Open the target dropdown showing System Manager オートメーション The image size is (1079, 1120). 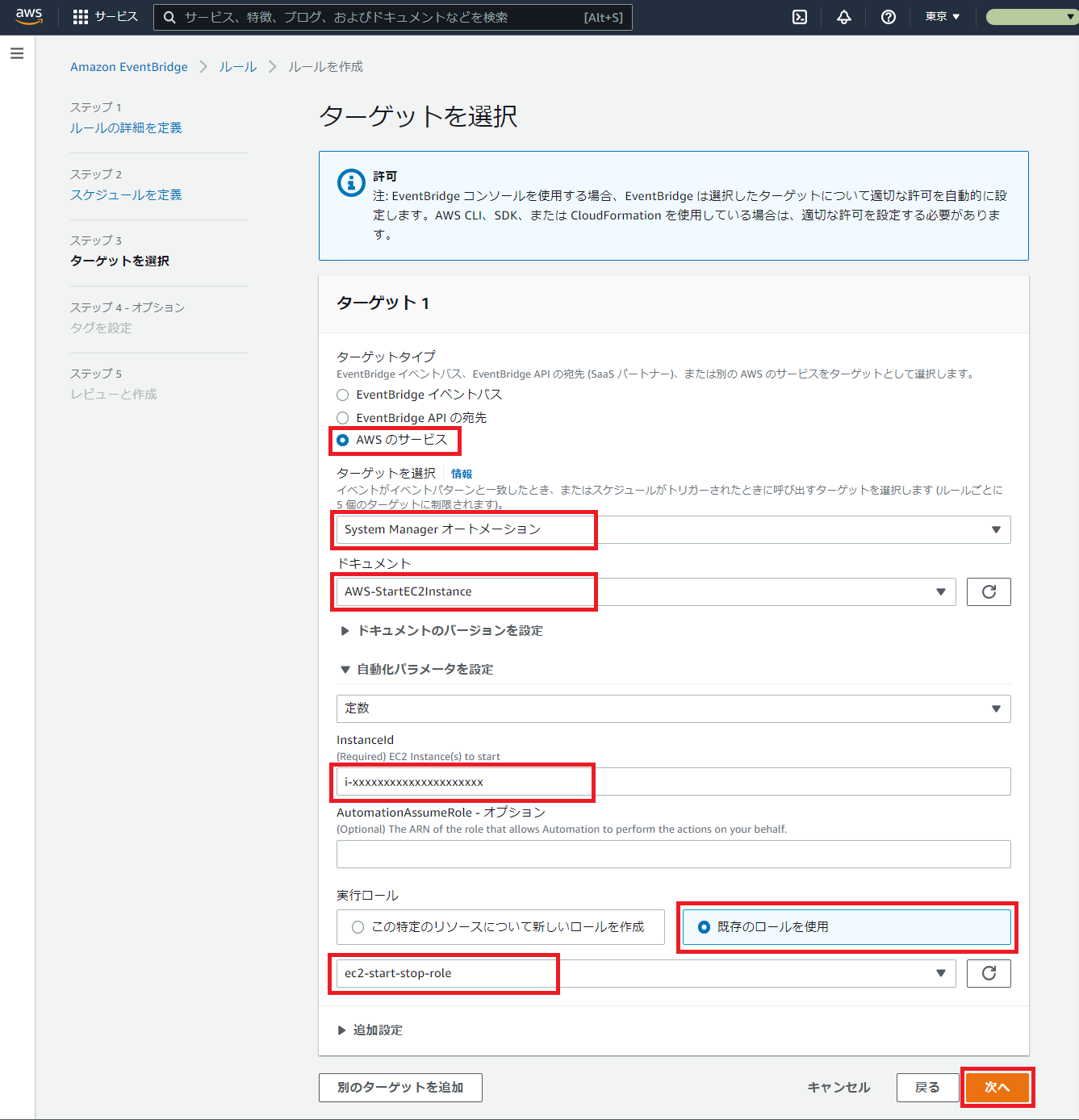click(674, 529)
